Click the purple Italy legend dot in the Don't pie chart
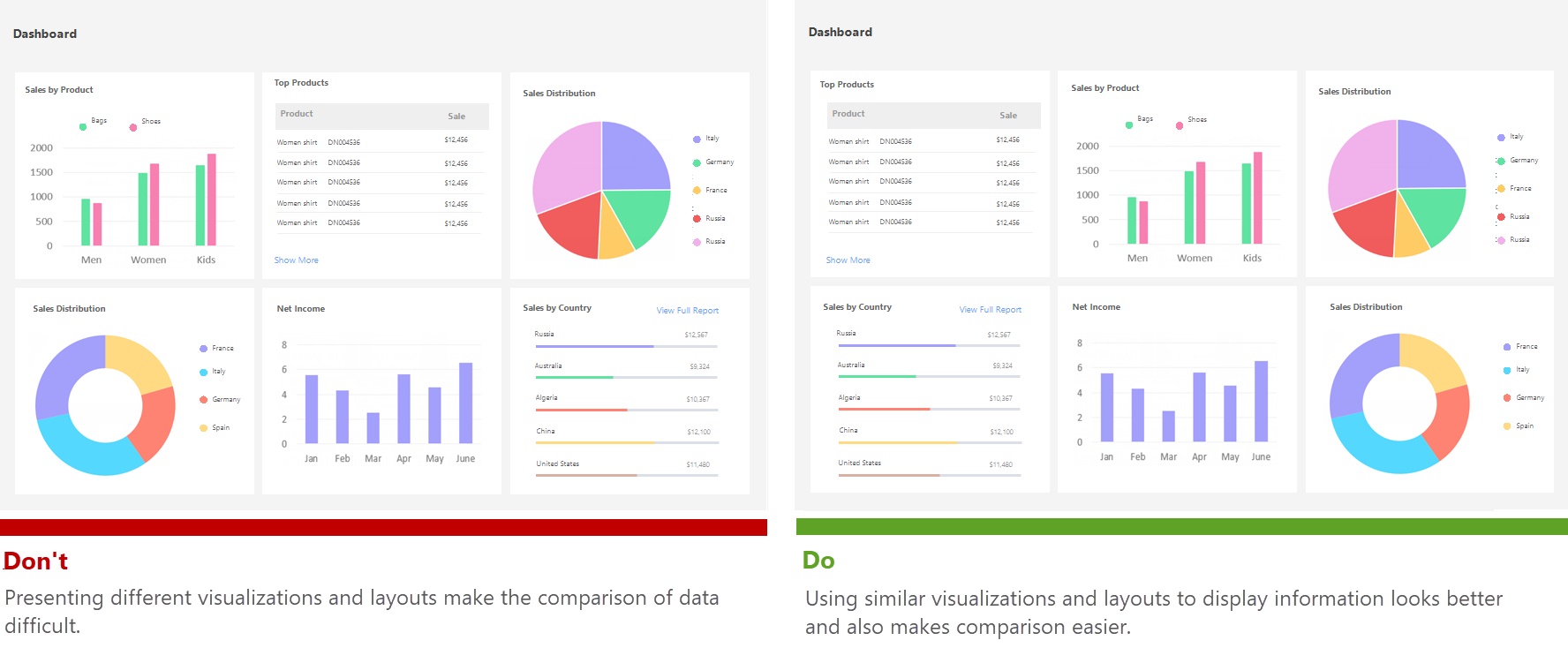The image size is (1568, 663). (697, 139)
